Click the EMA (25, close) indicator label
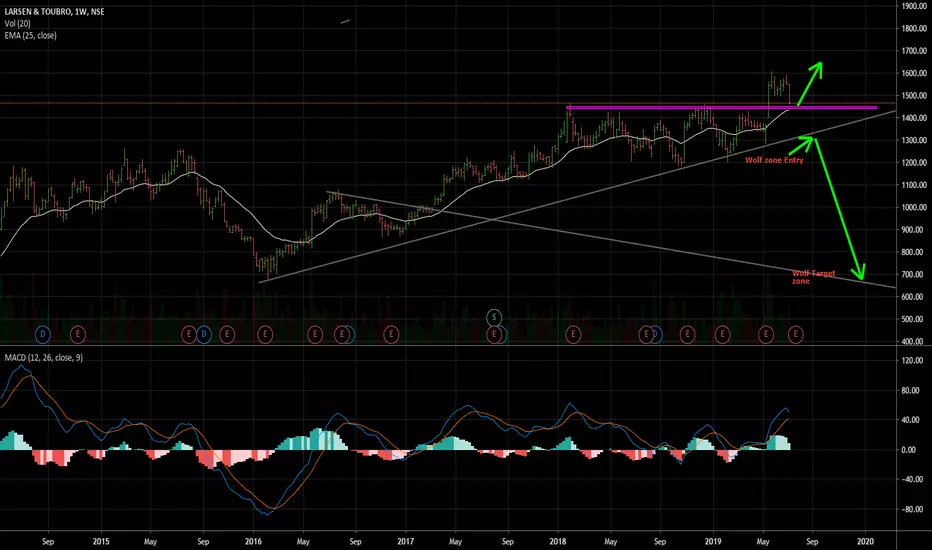This screenshot has width=932, height=550. point(30,35)
